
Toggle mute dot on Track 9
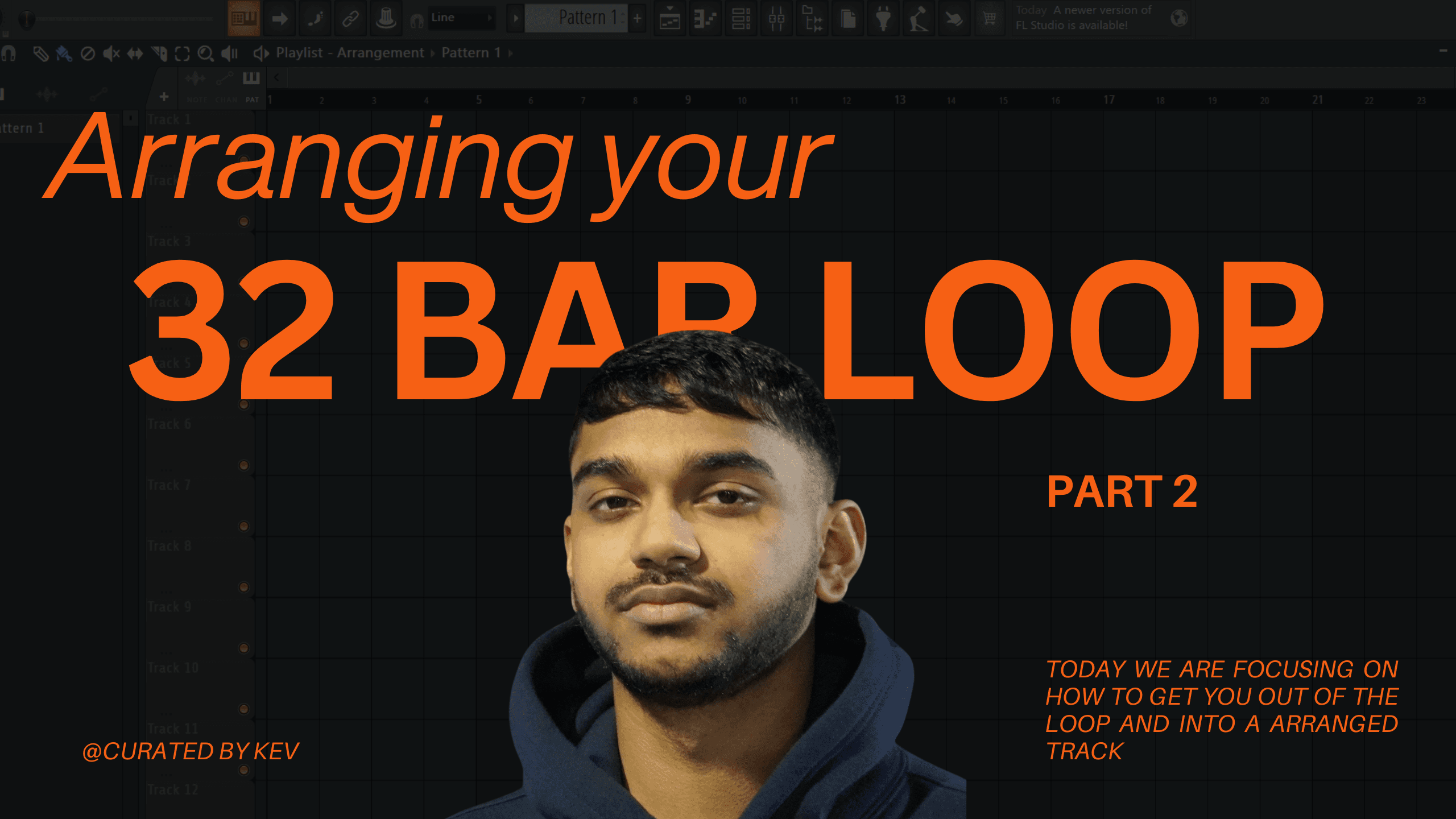244,648
